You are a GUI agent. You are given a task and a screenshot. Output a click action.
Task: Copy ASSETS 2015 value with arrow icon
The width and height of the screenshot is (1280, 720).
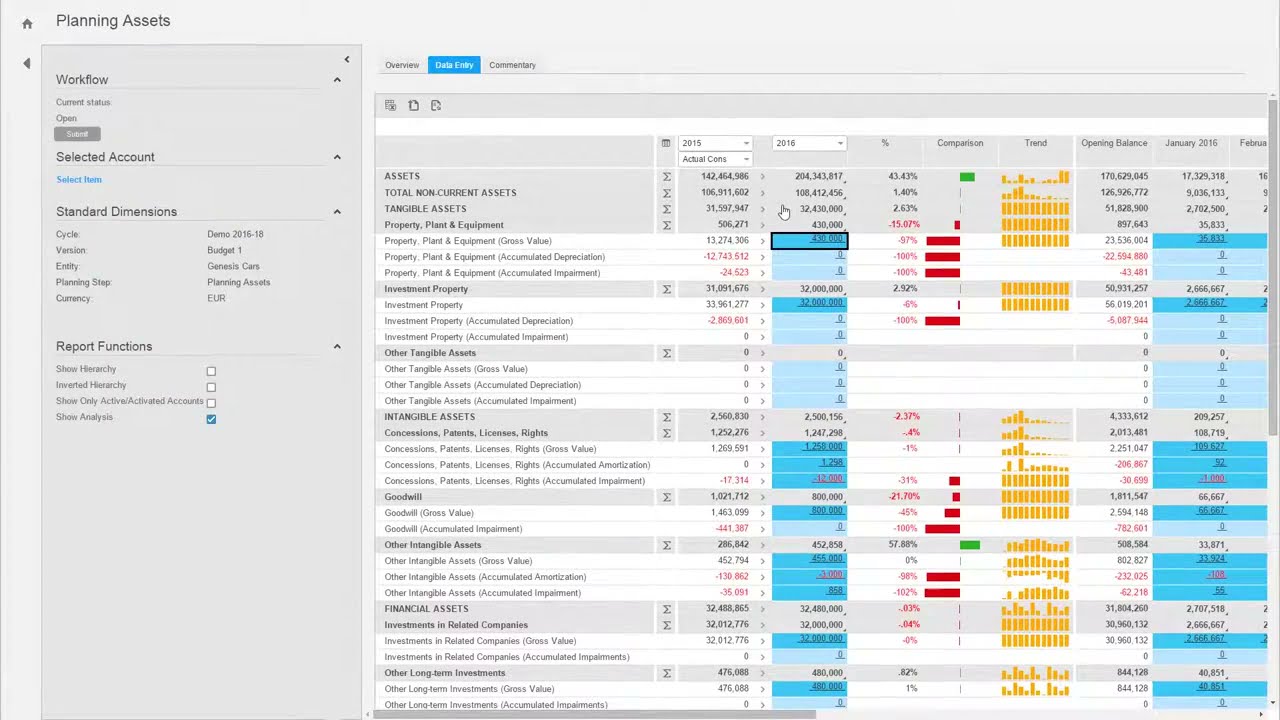pos(762,177)
